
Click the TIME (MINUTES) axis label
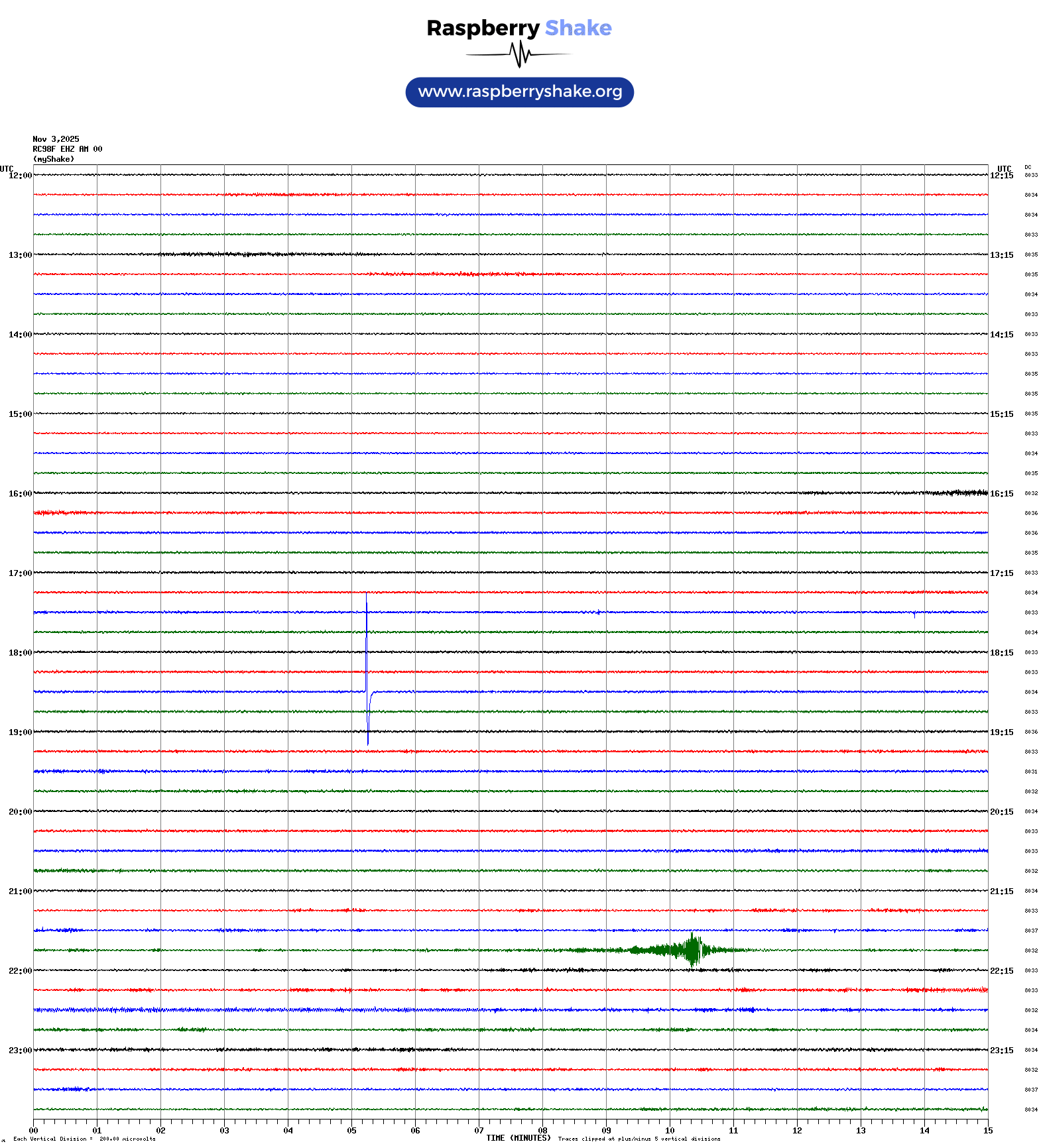click(x=518, y=1138)
